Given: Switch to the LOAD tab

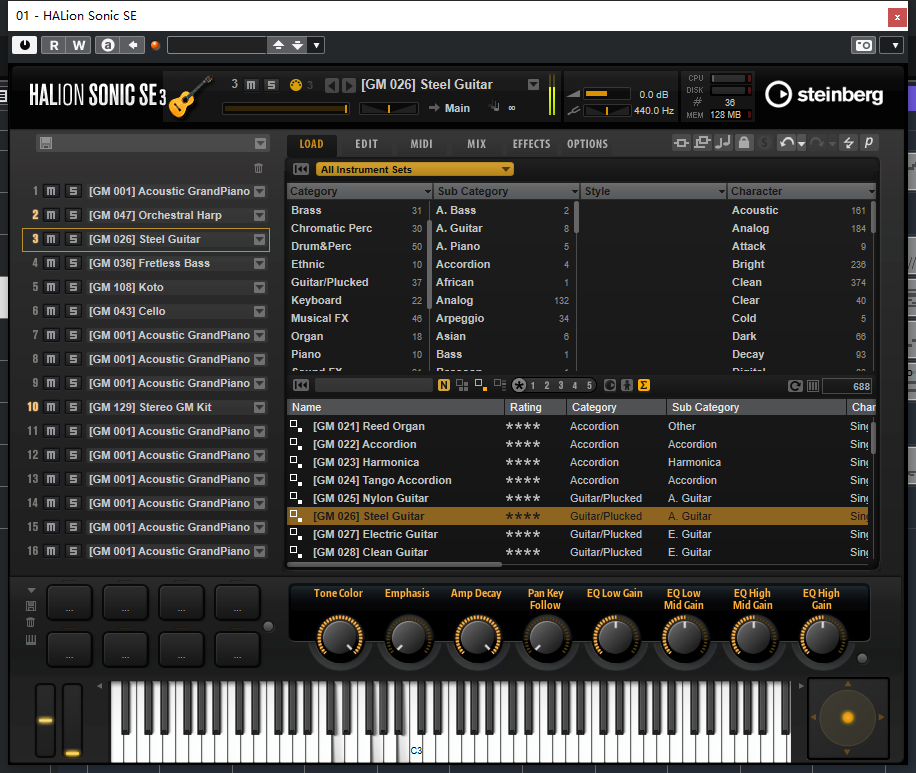Looking at the screenshot, I should 311,144.
